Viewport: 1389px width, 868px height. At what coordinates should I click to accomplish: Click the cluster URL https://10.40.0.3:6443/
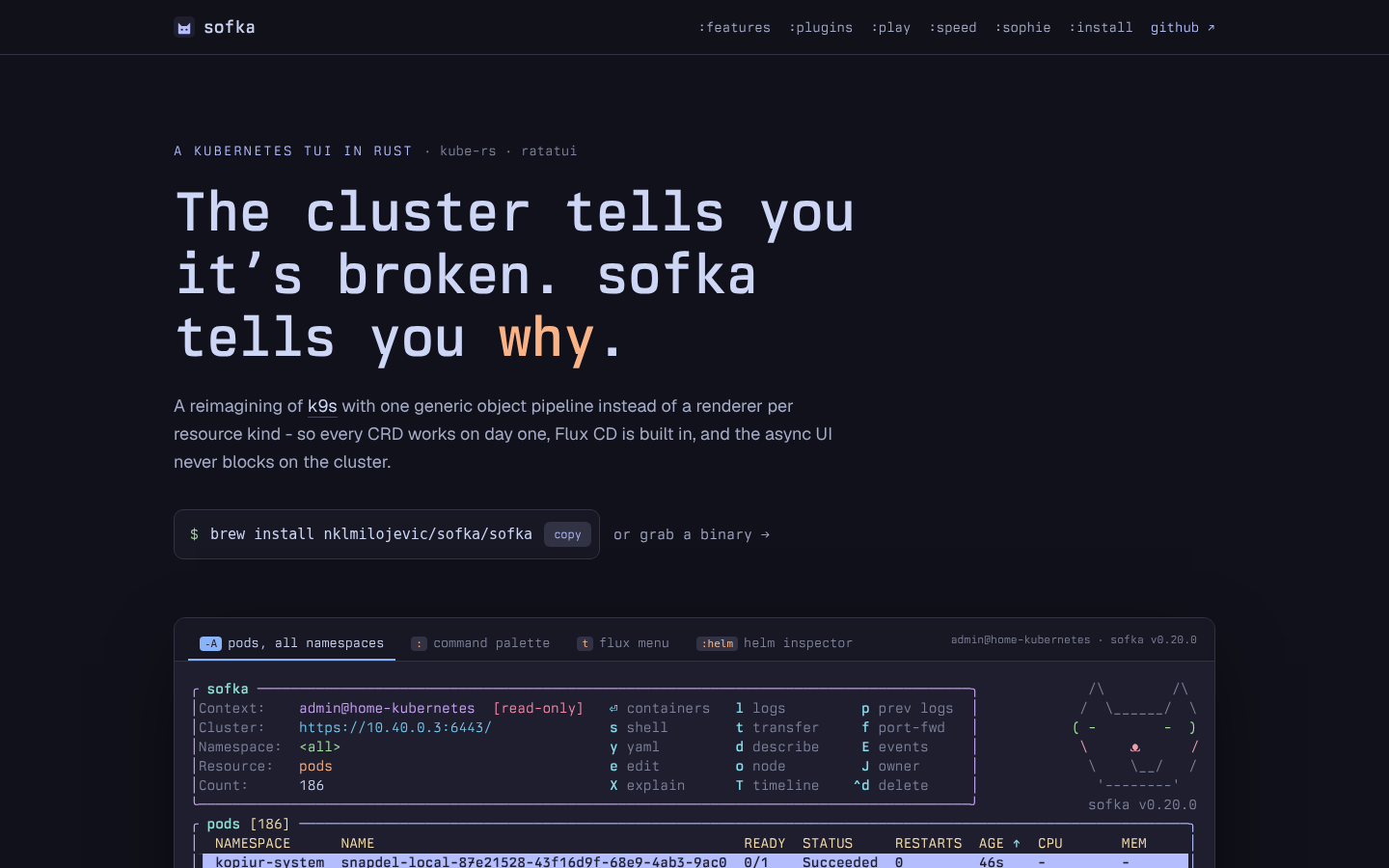coord(395,727)
